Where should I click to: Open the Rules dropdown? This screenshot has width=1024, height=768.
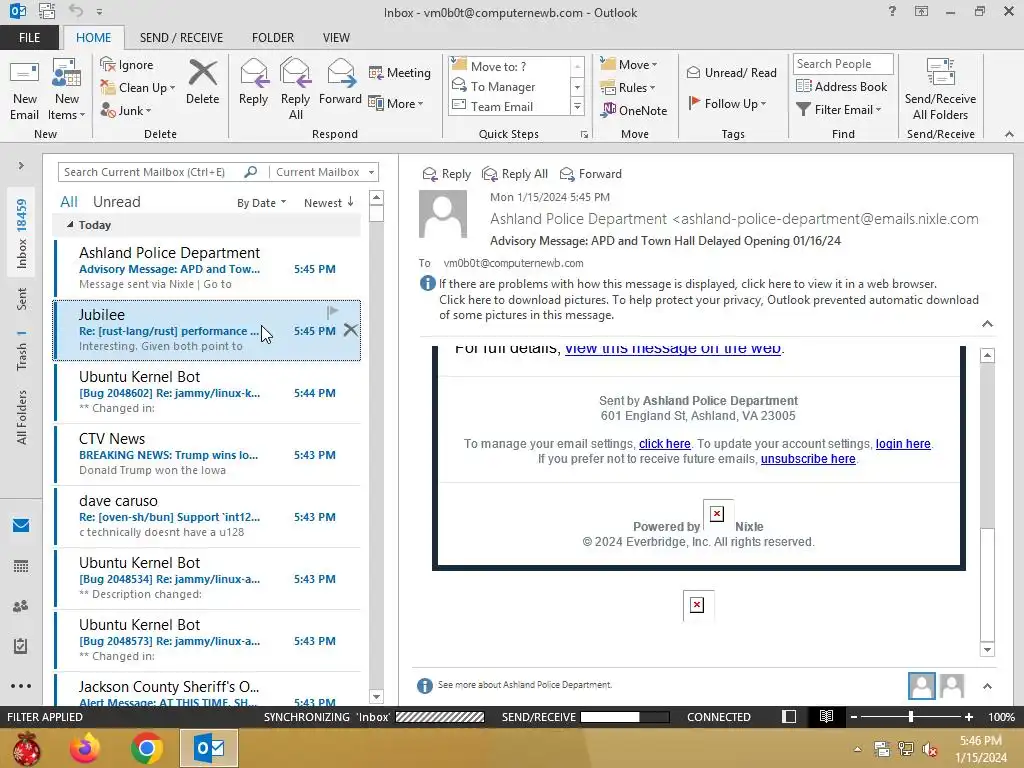coord(628,88)
